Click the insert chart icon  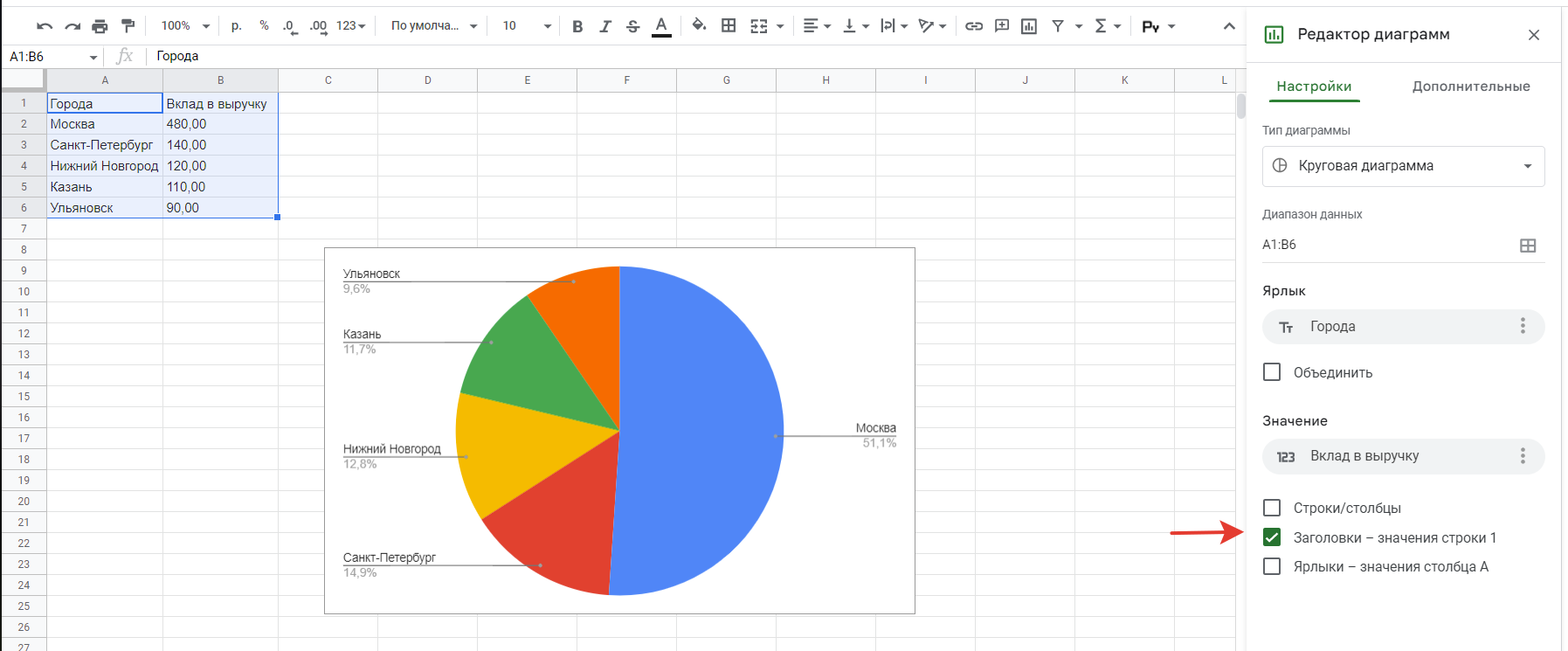(1029, 26)
